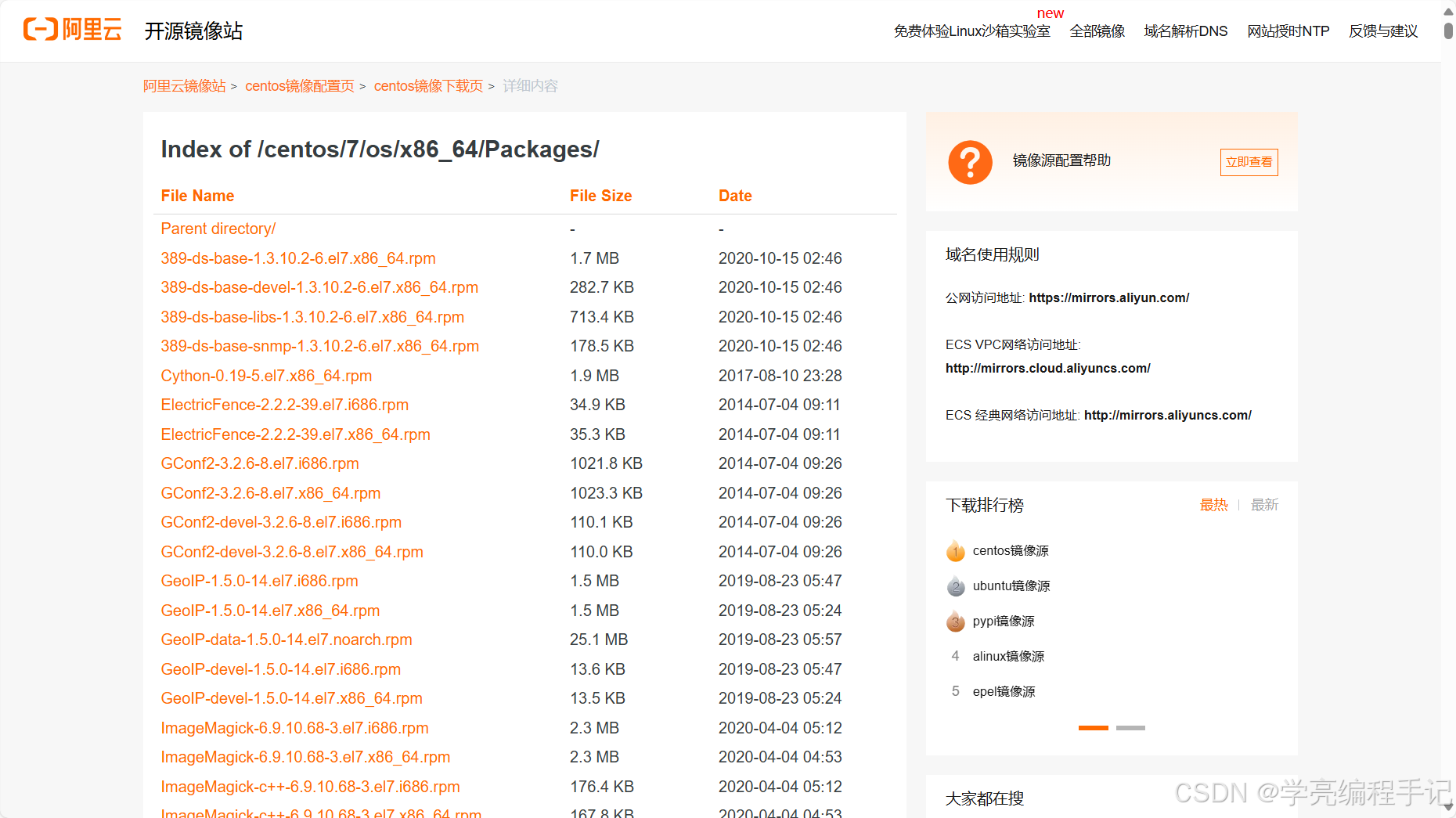Download GConf2-devel-3.2.6-8.el7.x86_64.rpm
The width and height of the screenshot is (1456, 818).
[x=292, y=552]
